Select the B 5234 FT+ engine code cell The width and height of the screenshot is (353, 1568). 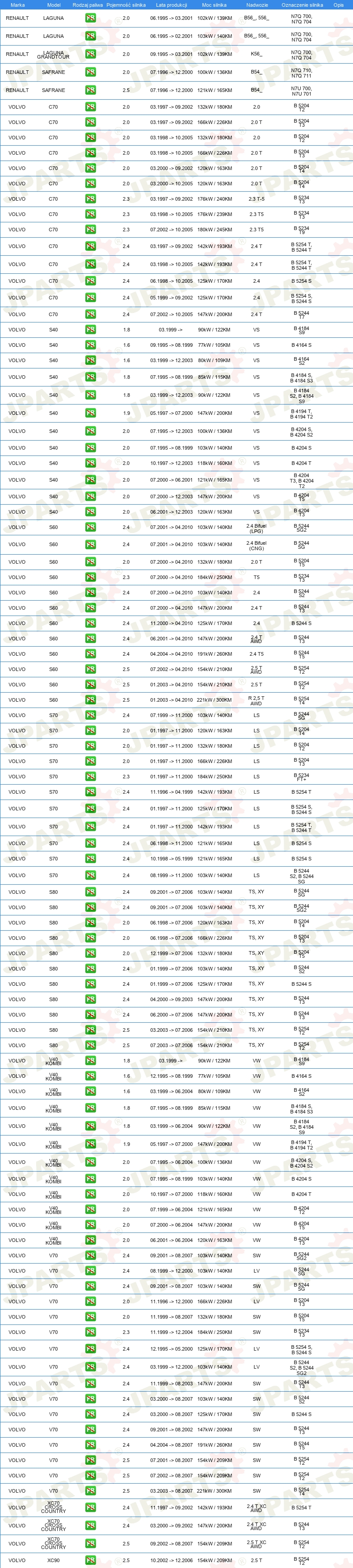301,777
